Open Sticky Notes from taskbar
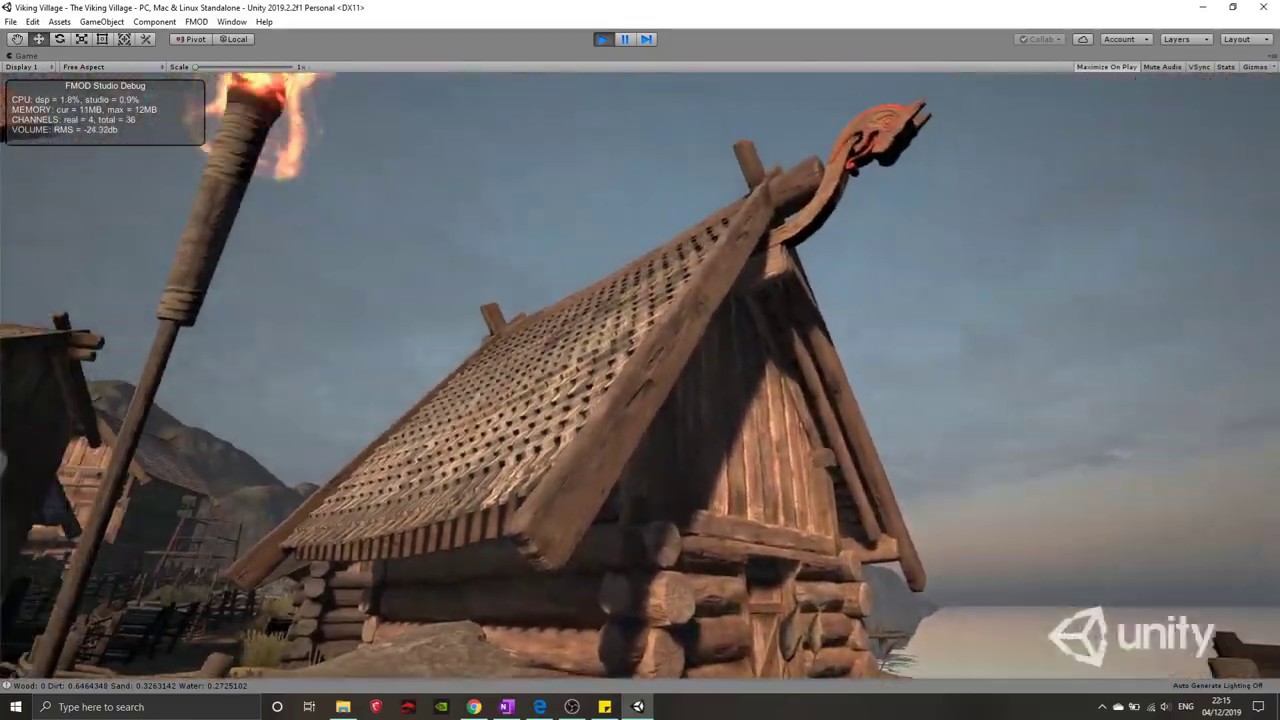Screen dimensions: 1280x720 (x=605, y=707)
